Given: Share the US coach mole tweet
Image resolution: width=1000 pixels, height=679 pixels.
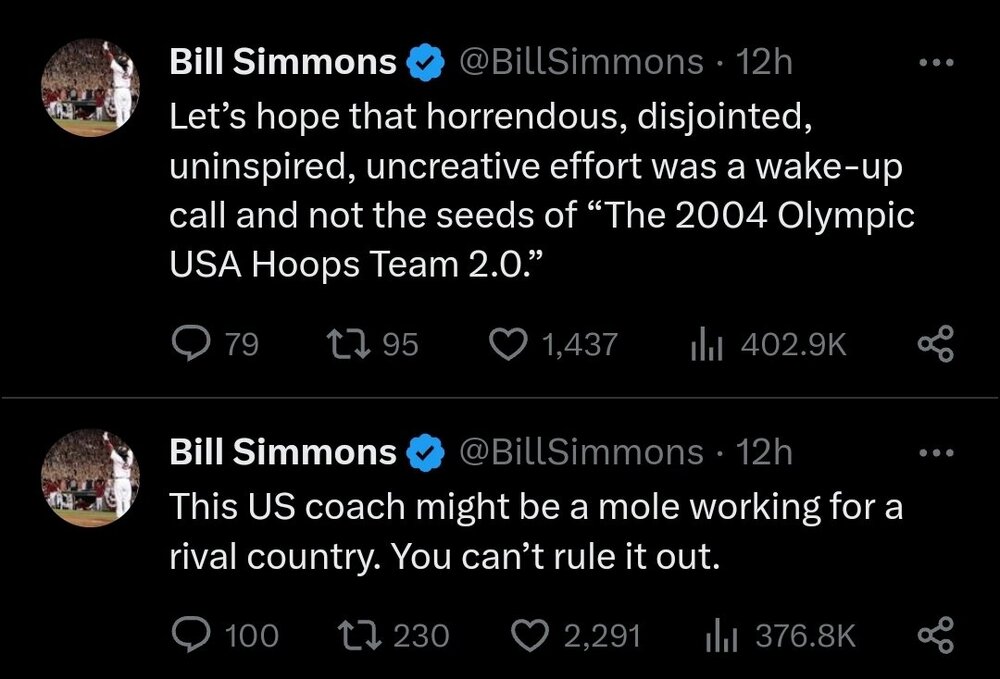Looking at the screenshot, I should (937, 635).
